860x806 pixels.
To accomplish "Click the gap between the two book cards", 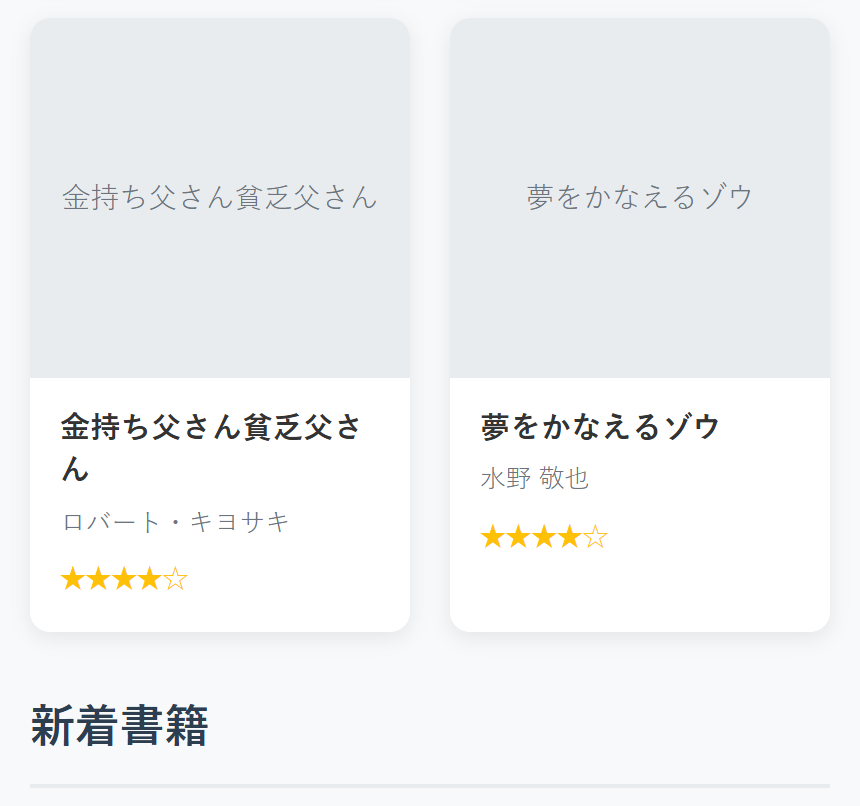I will click(x=430, y=325).
